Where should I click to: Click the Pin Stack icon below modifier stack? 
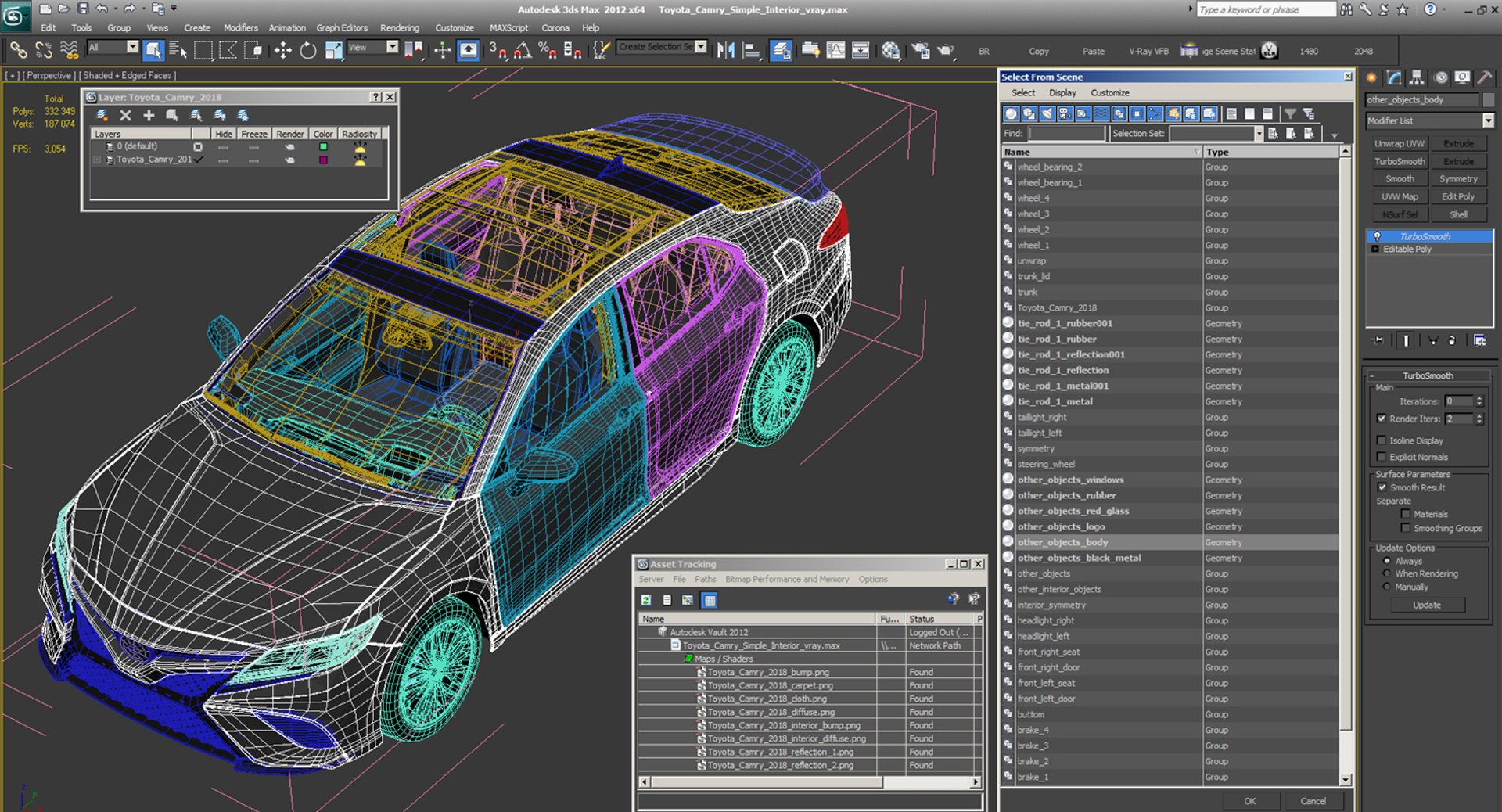[x=1378, y=340]
